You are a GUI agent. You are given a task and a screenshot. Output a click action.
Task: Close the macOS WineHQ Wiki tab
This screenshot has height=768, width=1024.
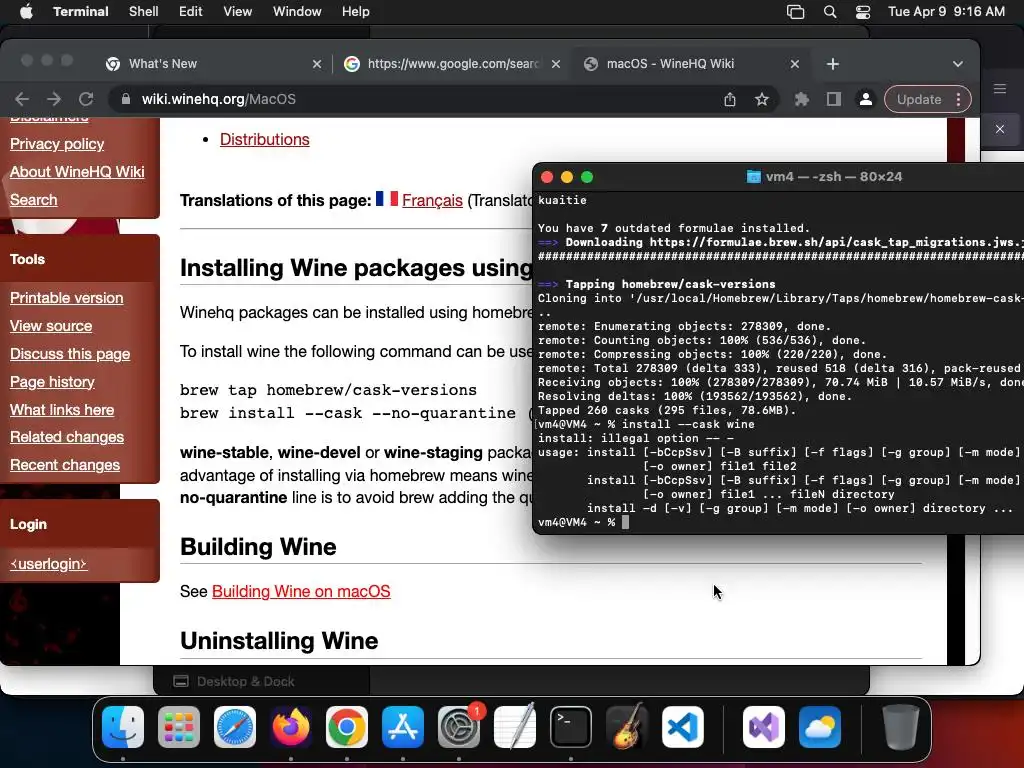pyautogui.click(x=795, y=64)
